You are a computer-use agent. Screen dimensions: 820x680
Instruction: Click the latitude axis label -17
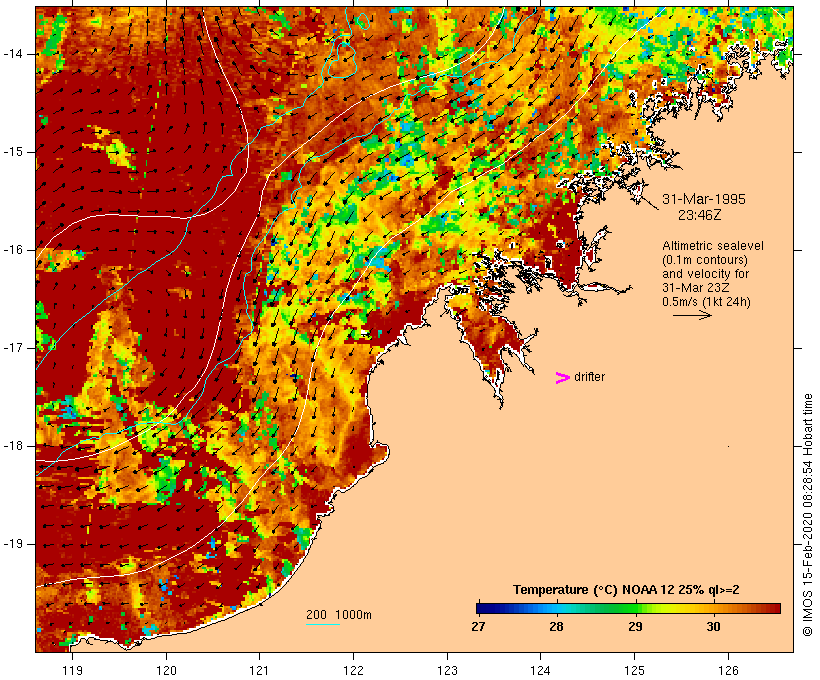[13, 348]
